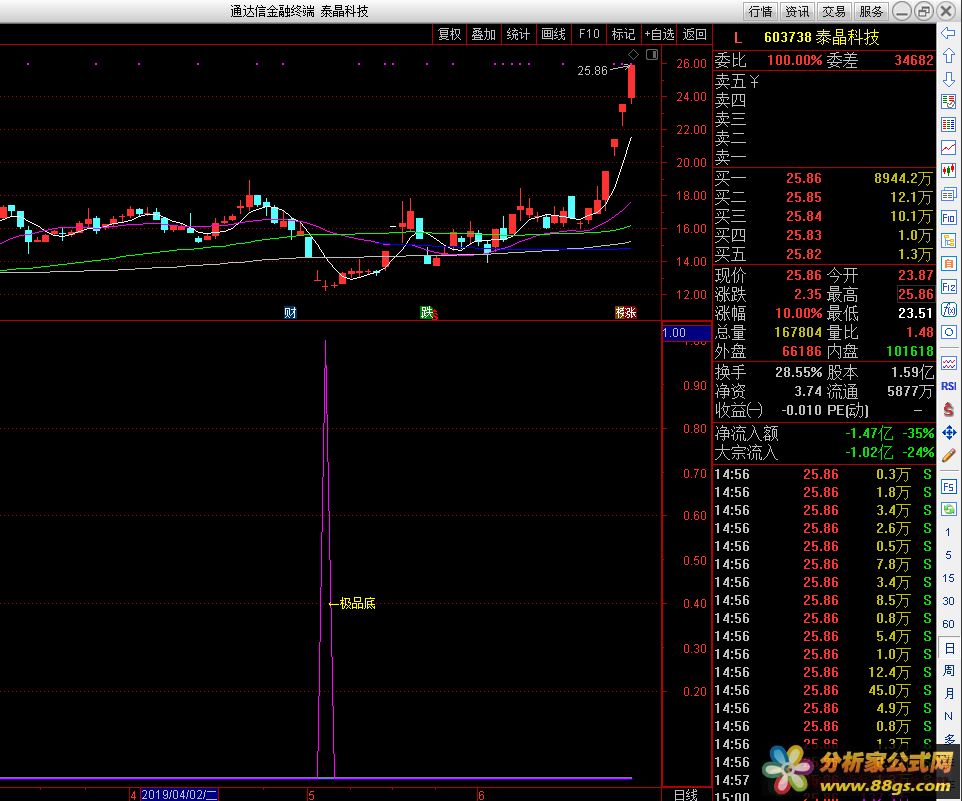Click the FS icon in the sidebar
The height and width of the screenshot is (801, 962).
click(949, 487)
